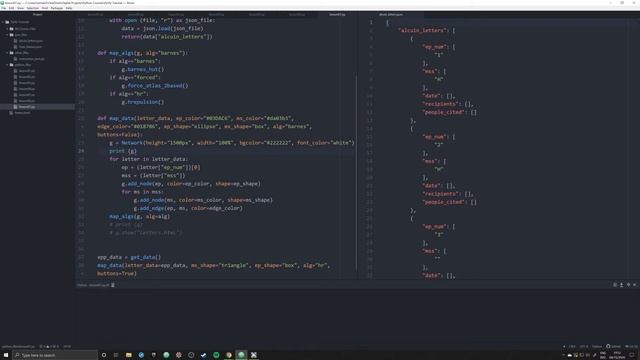The height and width of the screenshot is (360, 640).
Task: Switch to the alcuin_letters.json tab in right pane
Action: [391, 15]
